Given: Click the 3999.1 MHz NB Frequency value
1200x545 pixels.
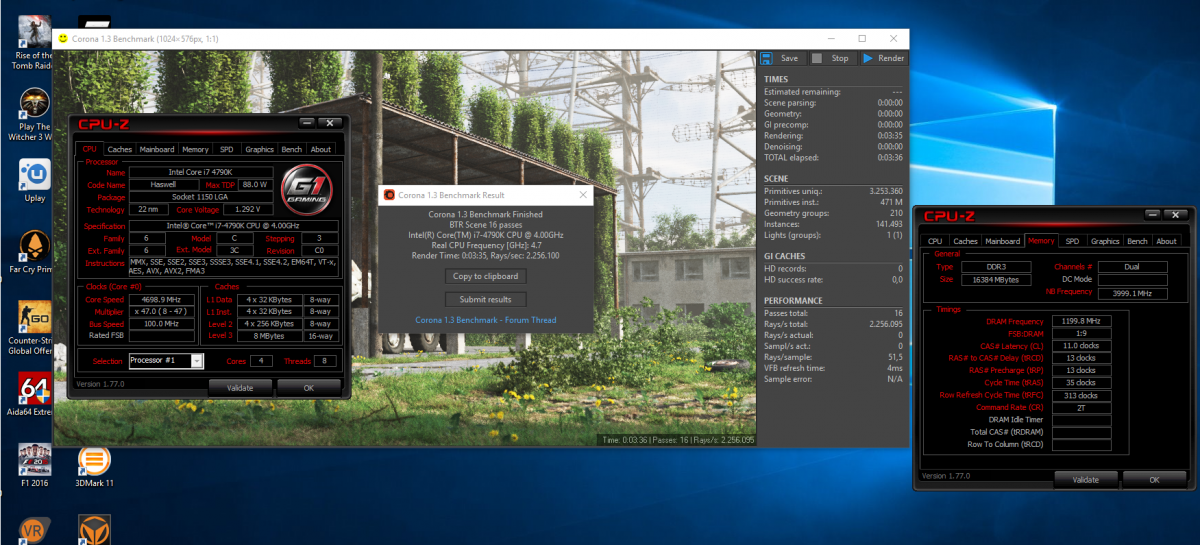Looking at the screenshot, I should click(x=1131, y=293).
